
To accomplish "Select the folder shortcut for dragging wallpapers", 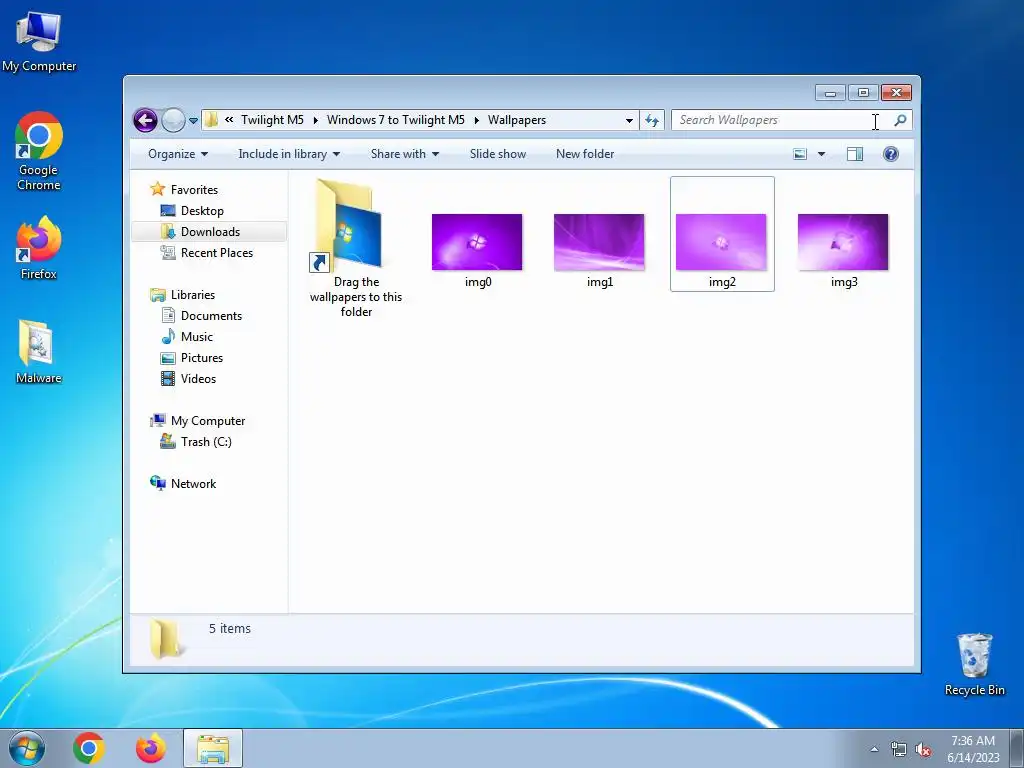I will pos(356,248).
